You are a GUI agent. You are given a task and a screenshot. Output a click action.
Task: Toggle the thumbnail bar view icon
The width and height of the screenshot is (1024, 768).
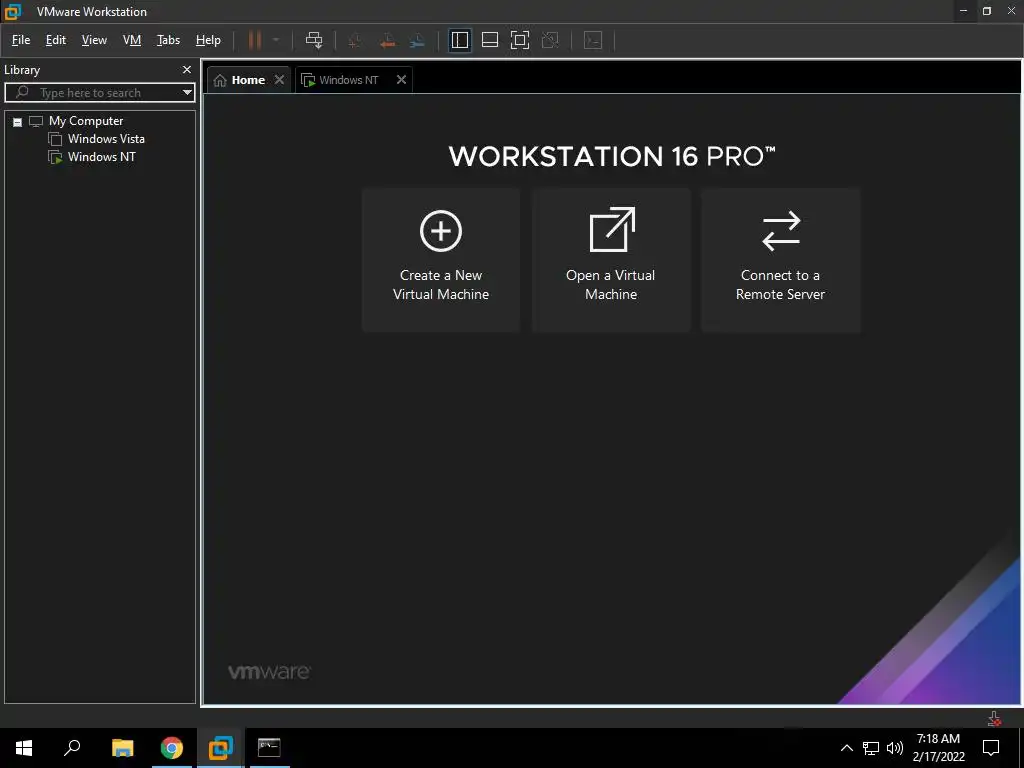(490, 40)
